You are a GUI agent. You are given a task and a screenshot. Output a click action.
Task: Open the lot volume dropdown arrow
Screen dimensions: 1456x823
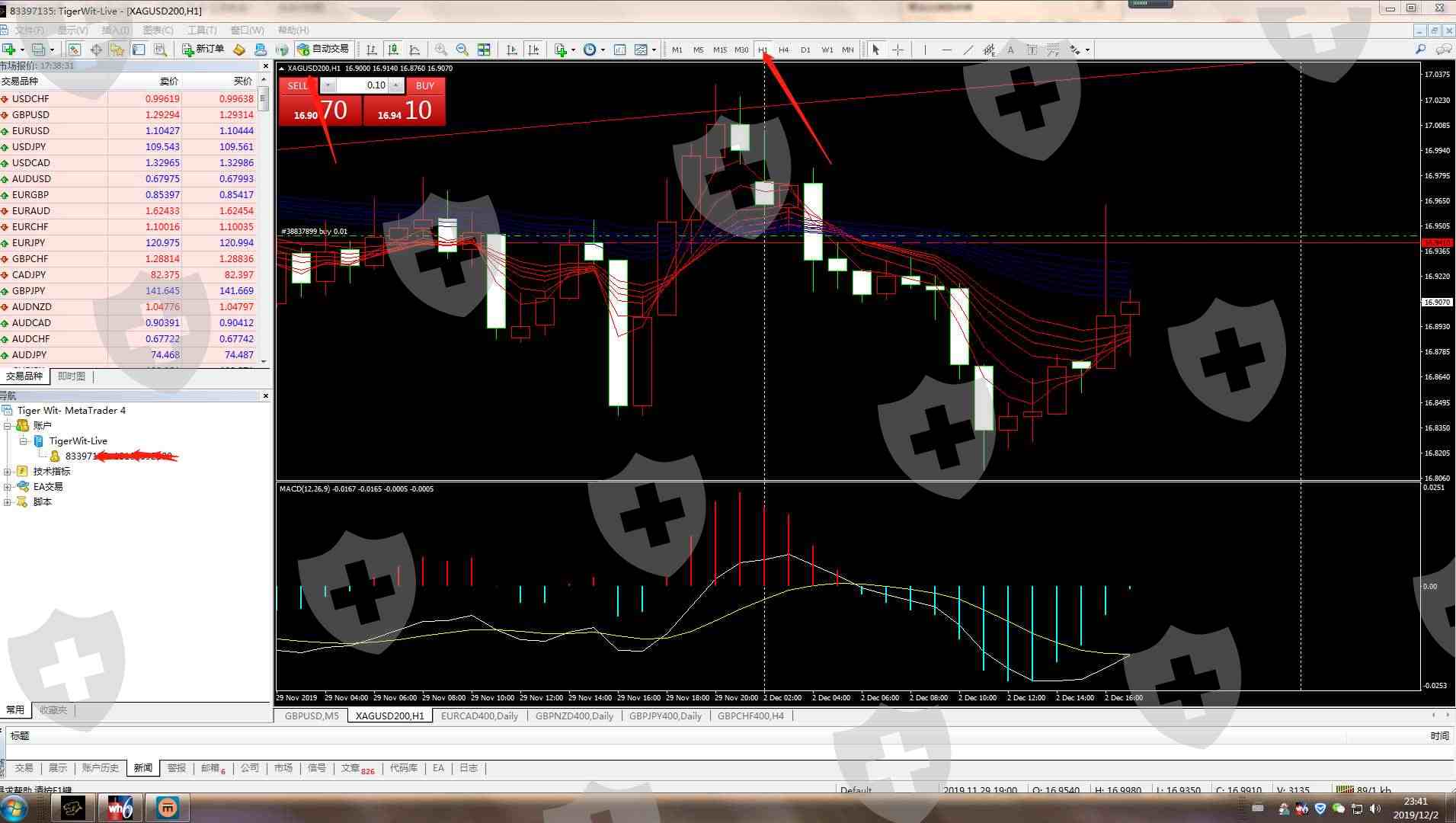click(396, 85)
